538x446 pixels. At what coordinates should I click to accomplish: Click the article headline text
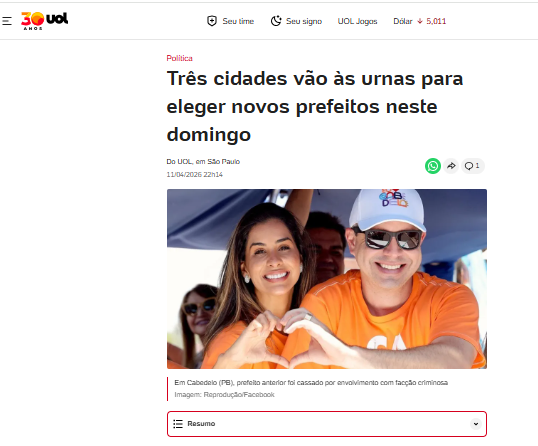point(315,106)
